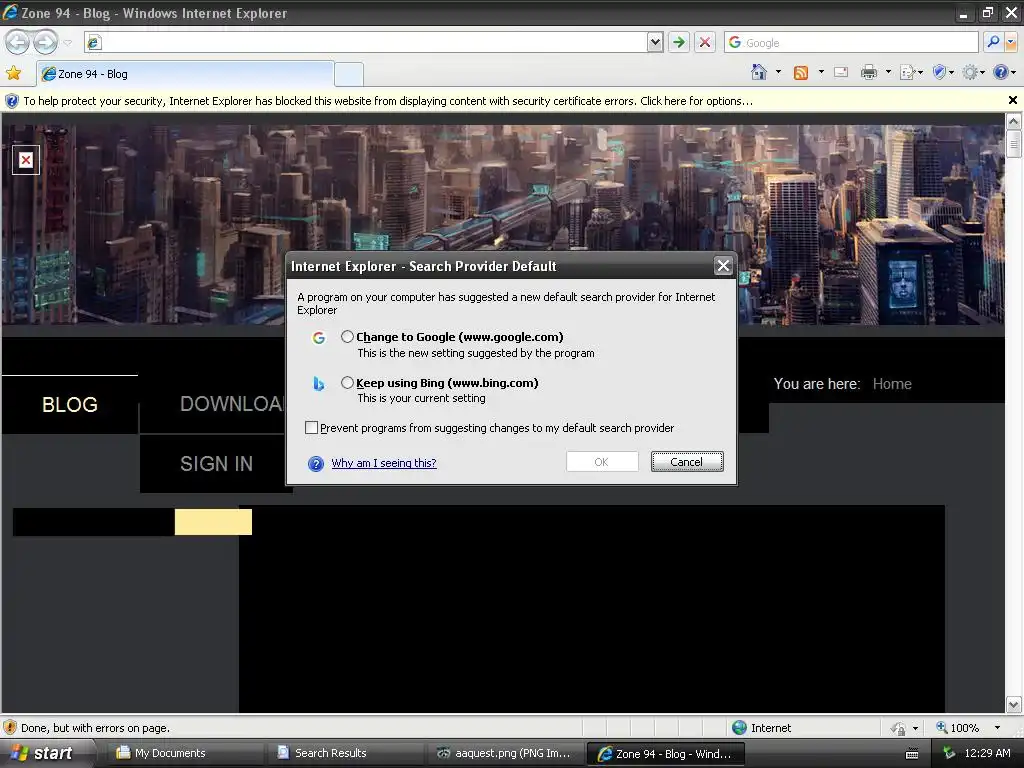Expand the Print dropdown arrow

888,72
